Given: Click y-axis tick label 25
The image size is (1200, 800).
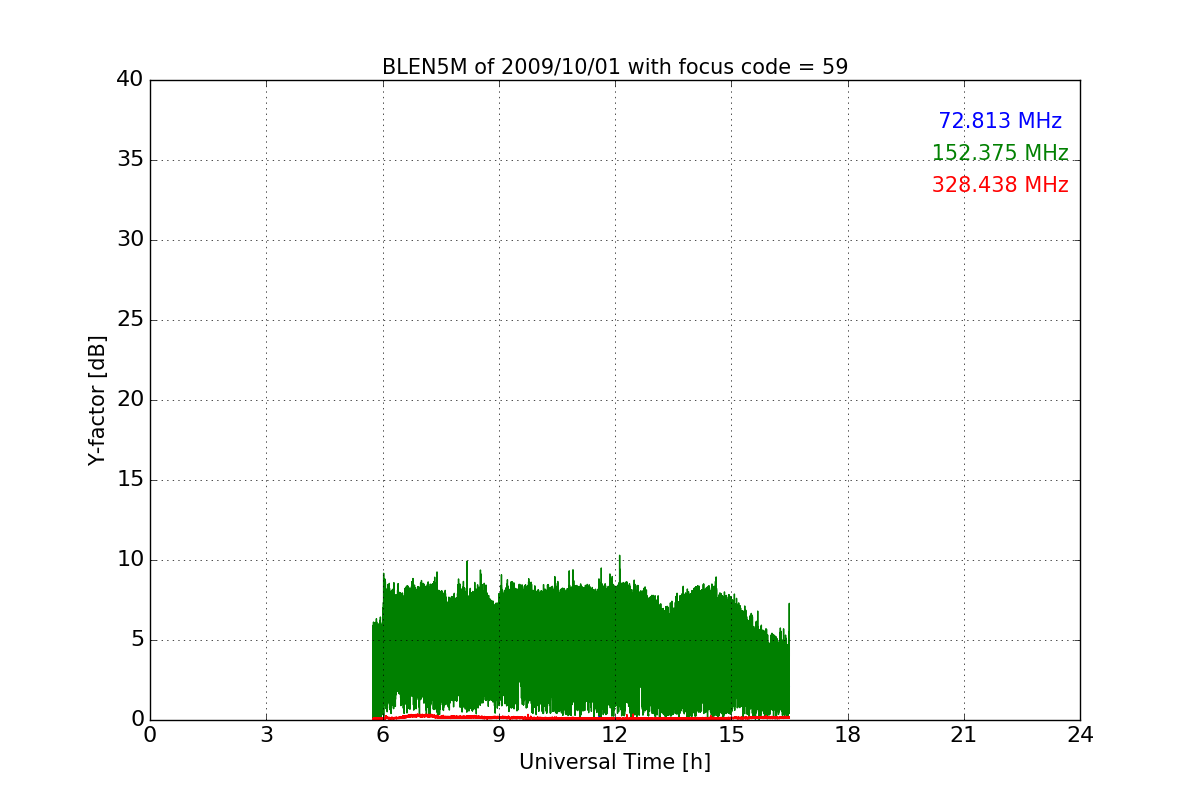Looking at the screenshot, I should tap(130, 320).
